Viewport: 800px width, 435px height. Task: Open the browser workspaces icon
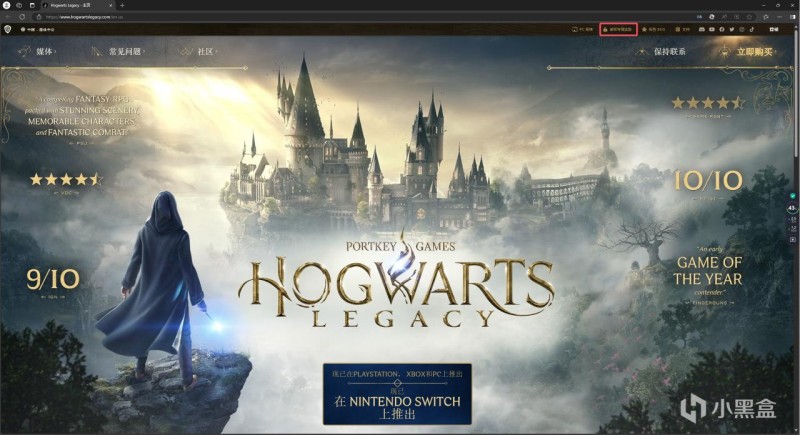coord(19,5)
